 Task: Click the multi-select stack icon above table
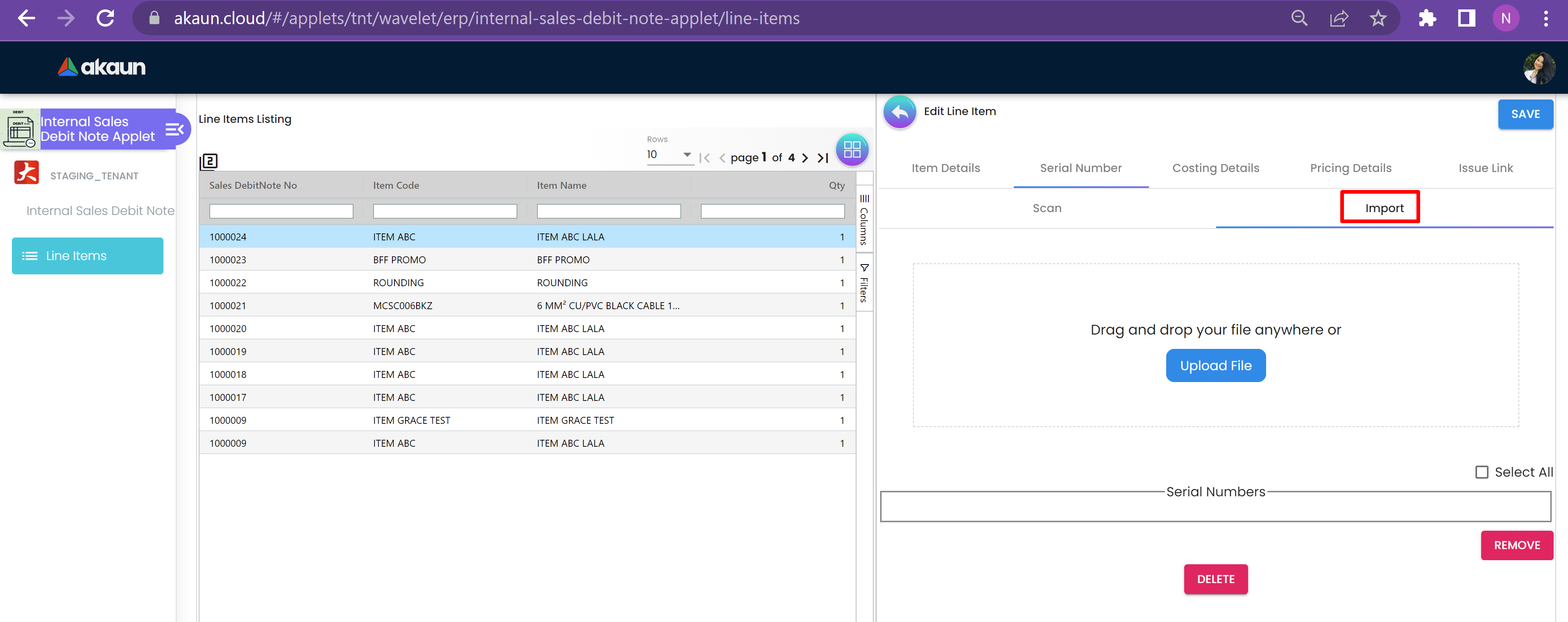click(209, 161)
